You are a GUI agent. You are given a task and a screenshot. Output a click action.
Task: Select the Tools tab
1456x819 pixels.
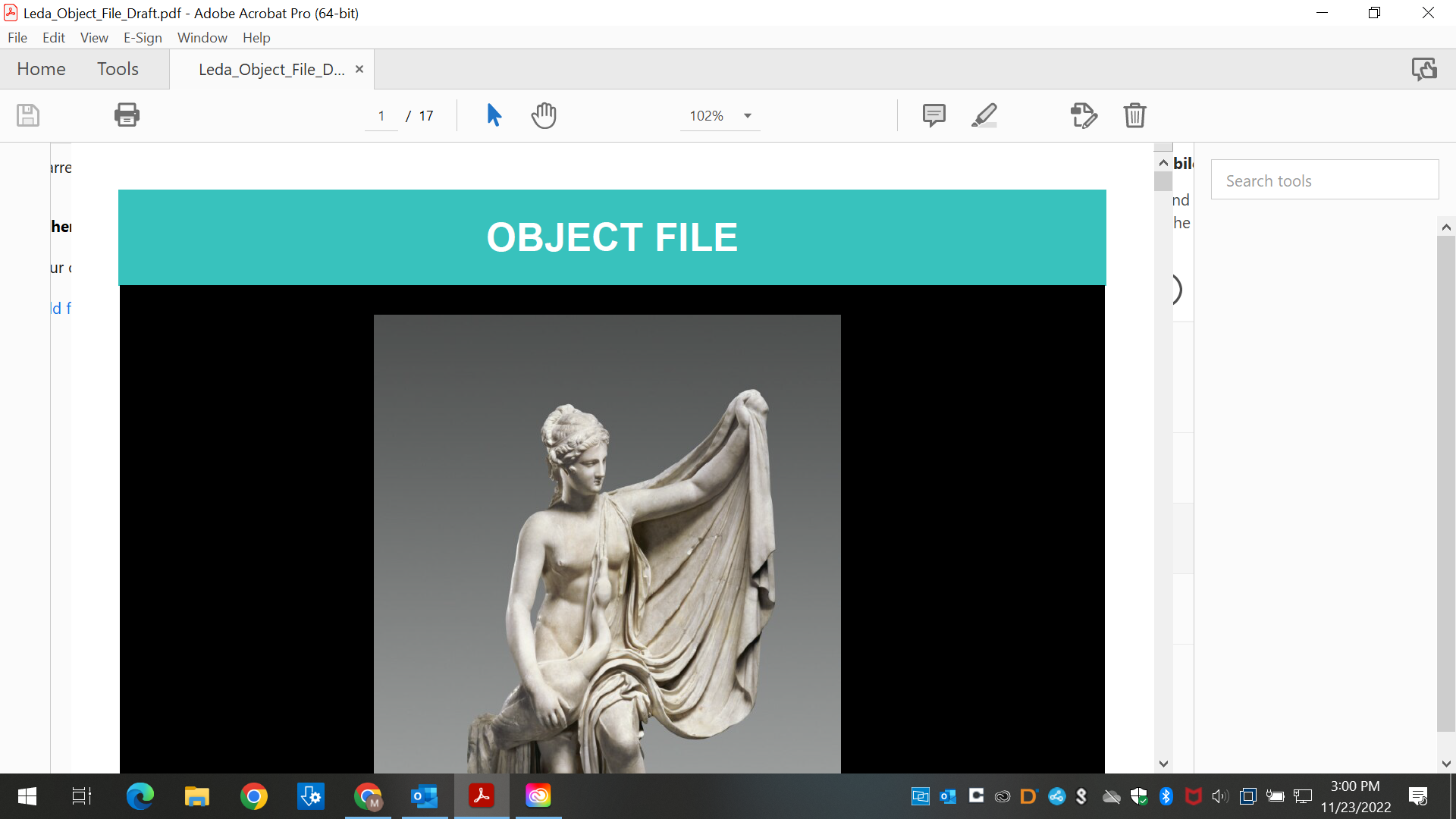(117, 69)
